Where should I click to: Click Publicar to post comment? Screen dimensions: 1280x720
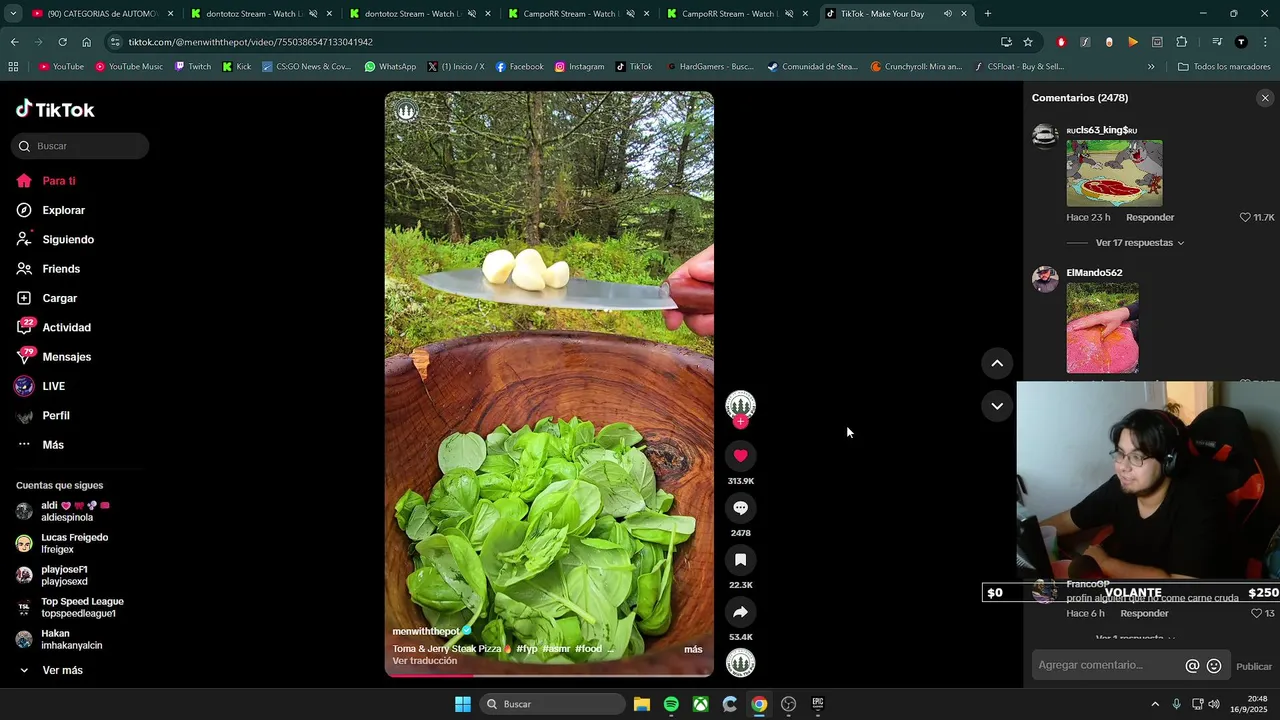point(1254,667)
